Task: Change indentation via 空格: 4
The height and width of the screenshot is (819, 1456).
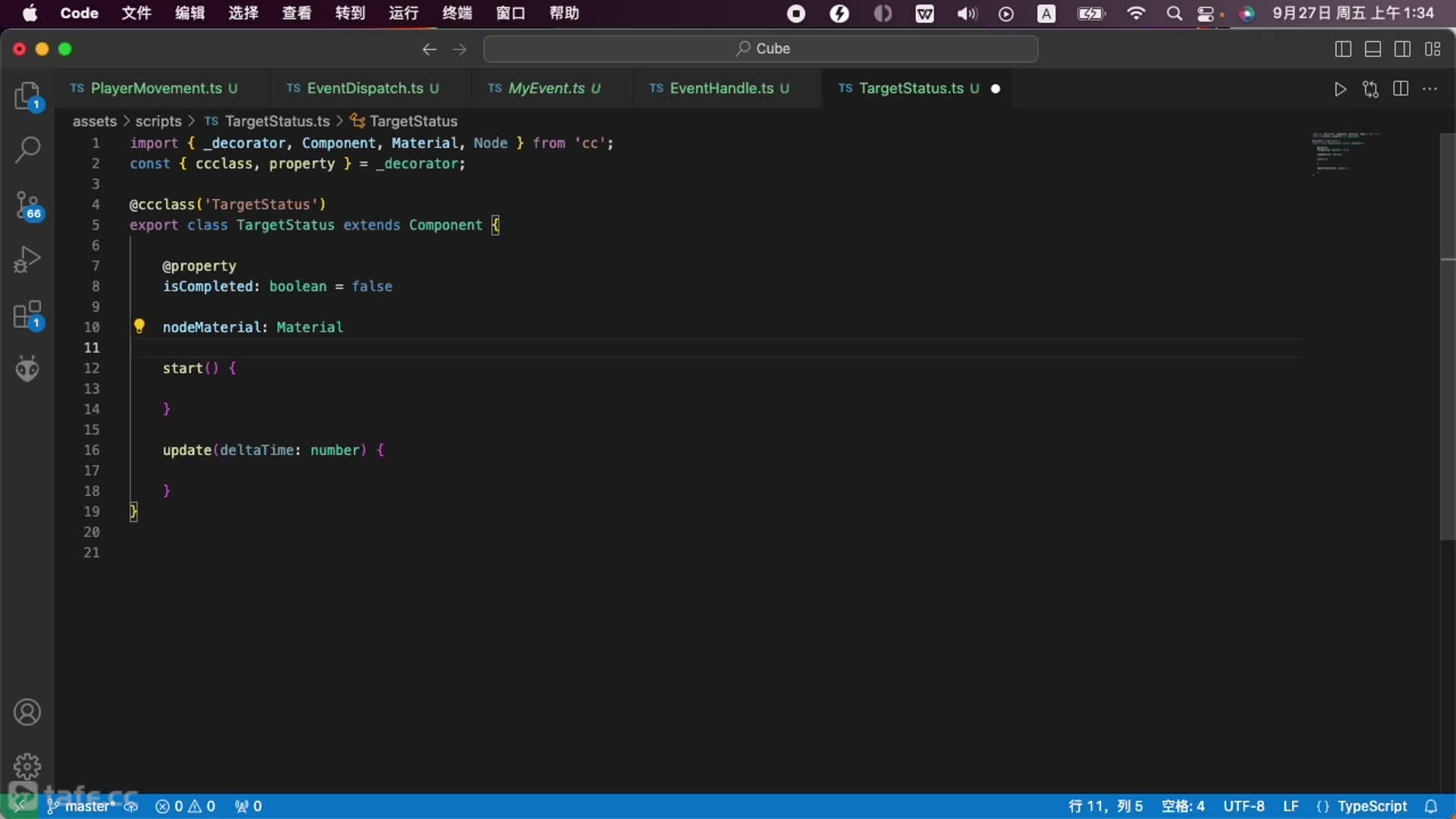Action: click(x=1183, y=806)
